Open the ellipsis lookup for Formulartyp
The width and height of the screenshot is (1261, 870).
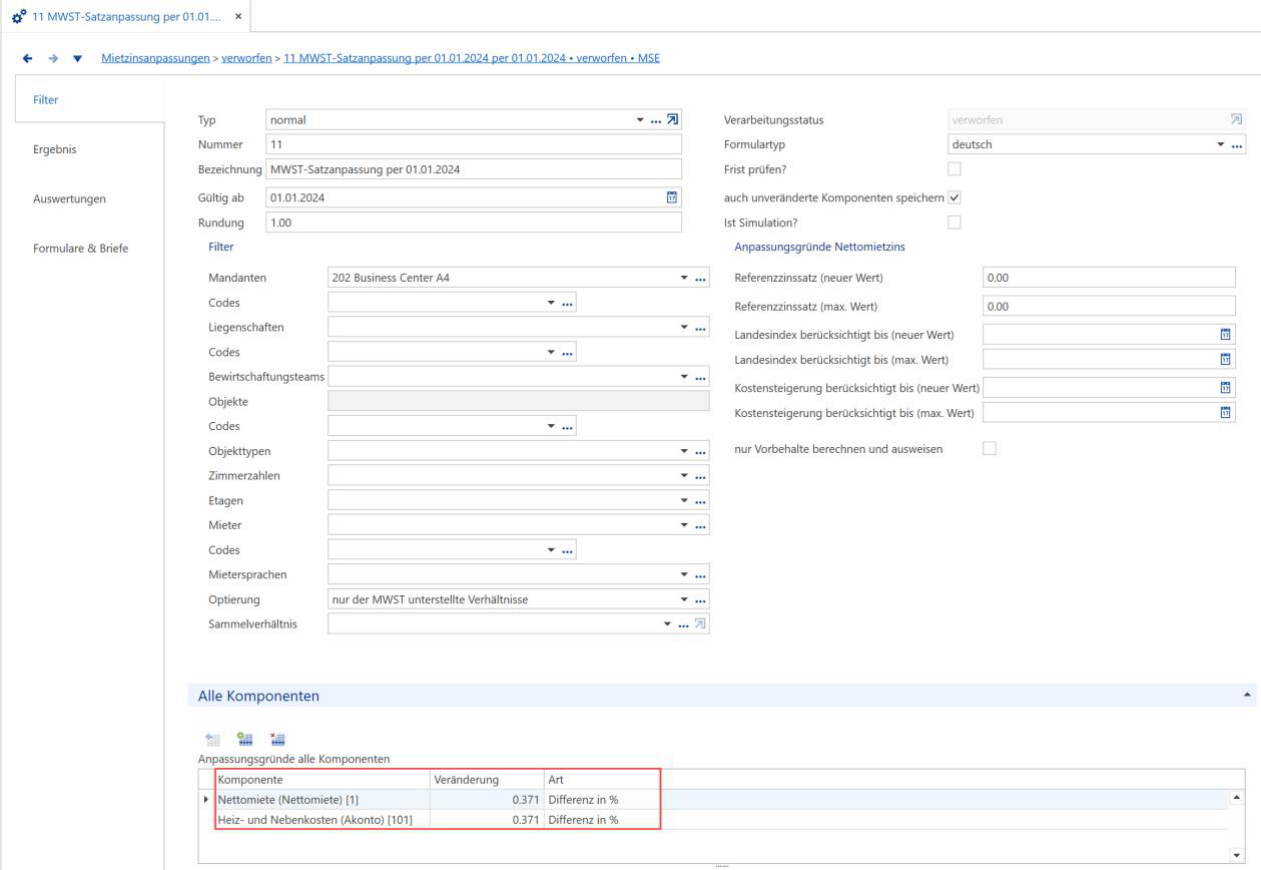[x=1236, y=146]
